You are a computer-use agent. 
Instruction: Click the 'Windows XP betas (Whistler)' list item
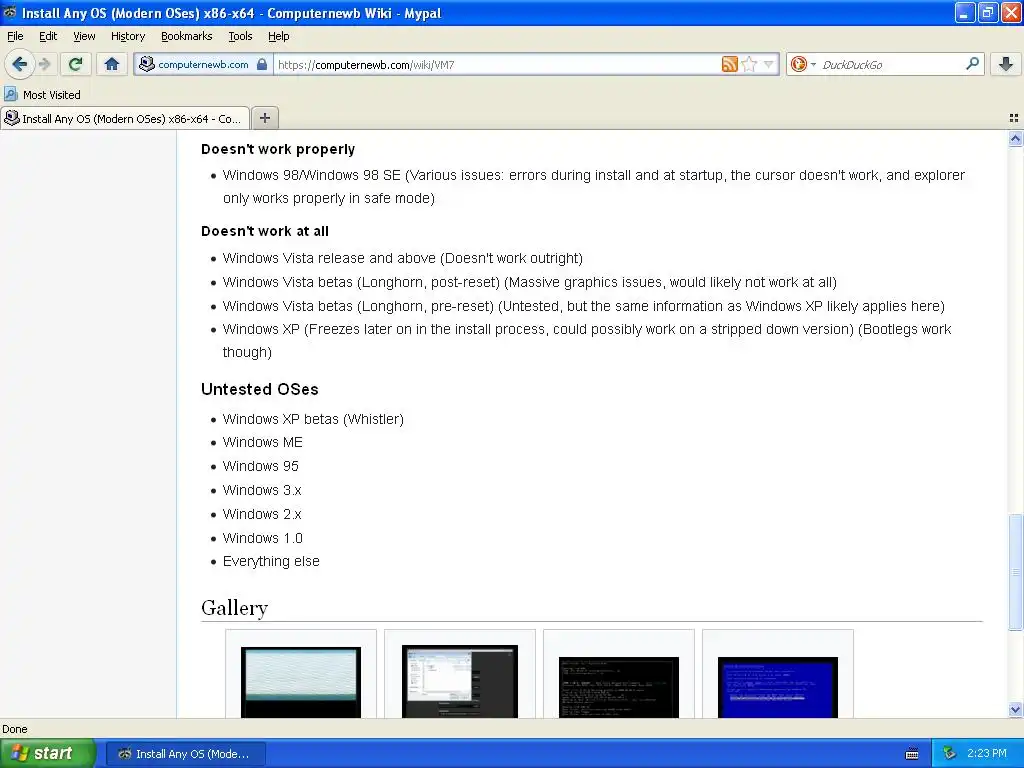[313, 419]
